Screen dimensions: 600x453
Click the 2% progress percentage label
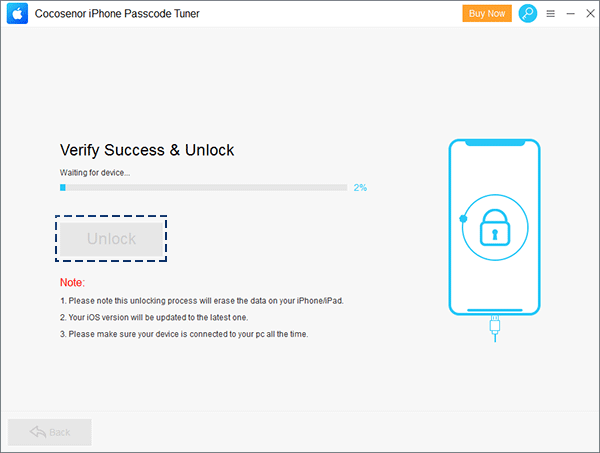pos(360,187)
